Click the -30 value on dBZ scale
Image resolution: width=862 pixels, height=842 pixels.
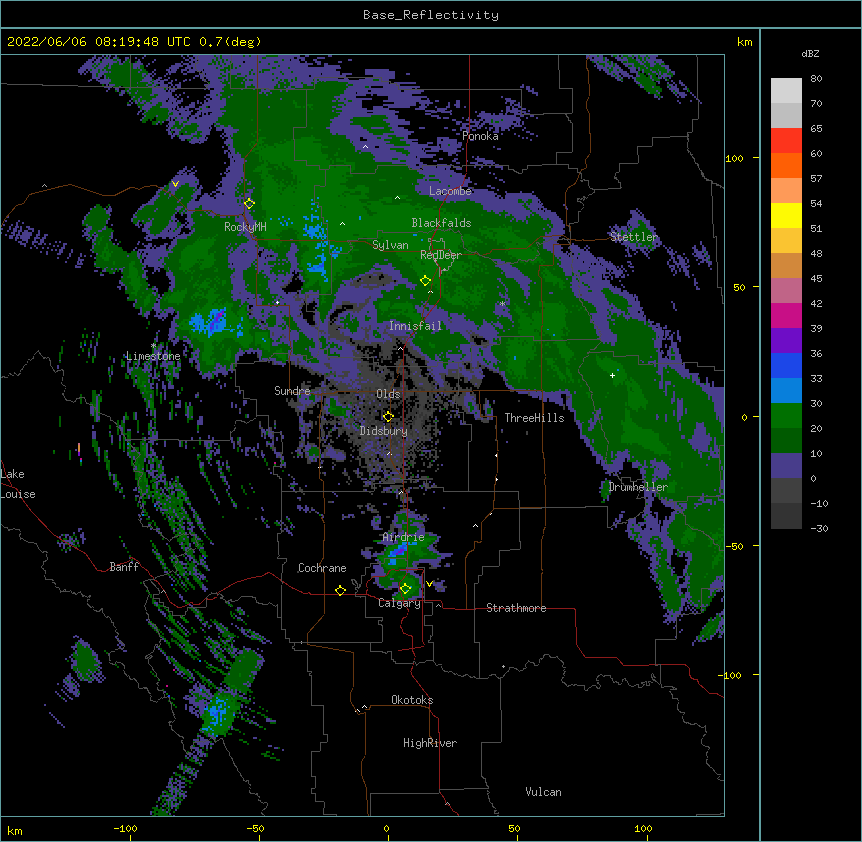(x=819, y=528)
